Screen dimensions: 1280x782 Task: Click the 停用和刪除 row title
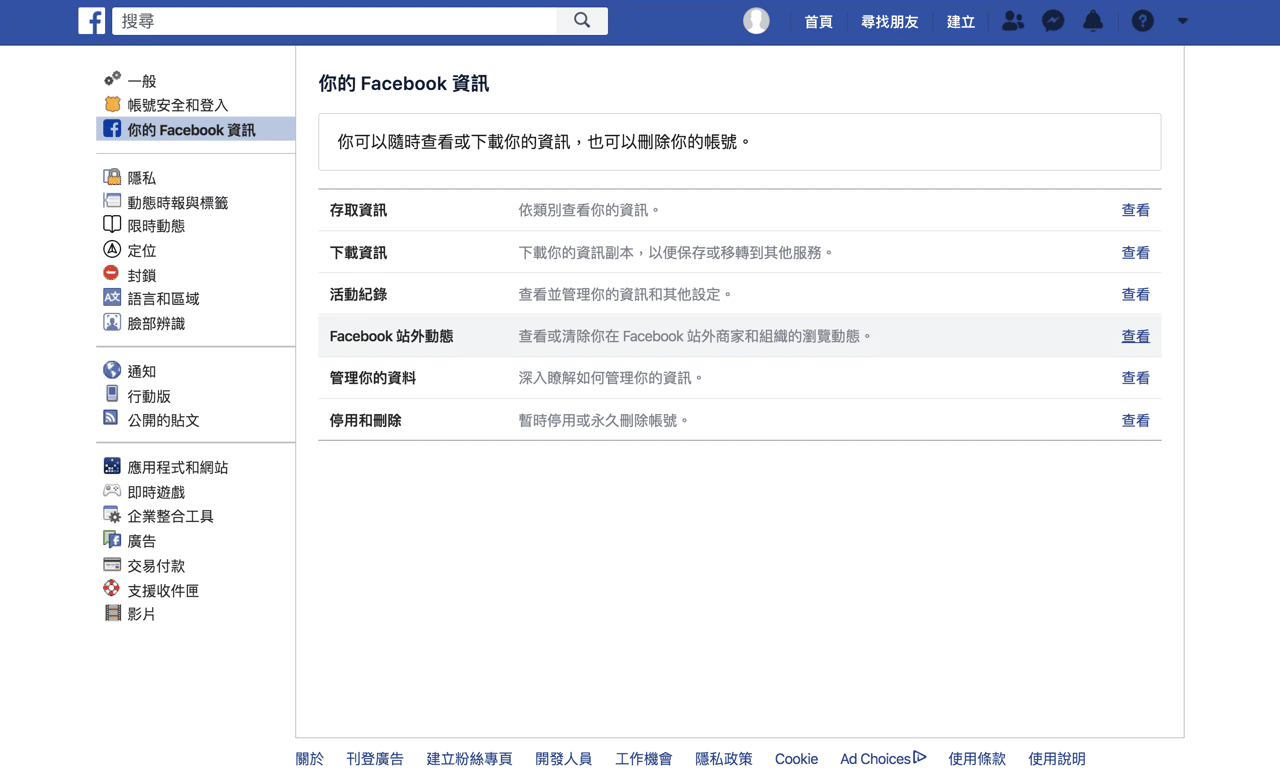coord(366,420)
